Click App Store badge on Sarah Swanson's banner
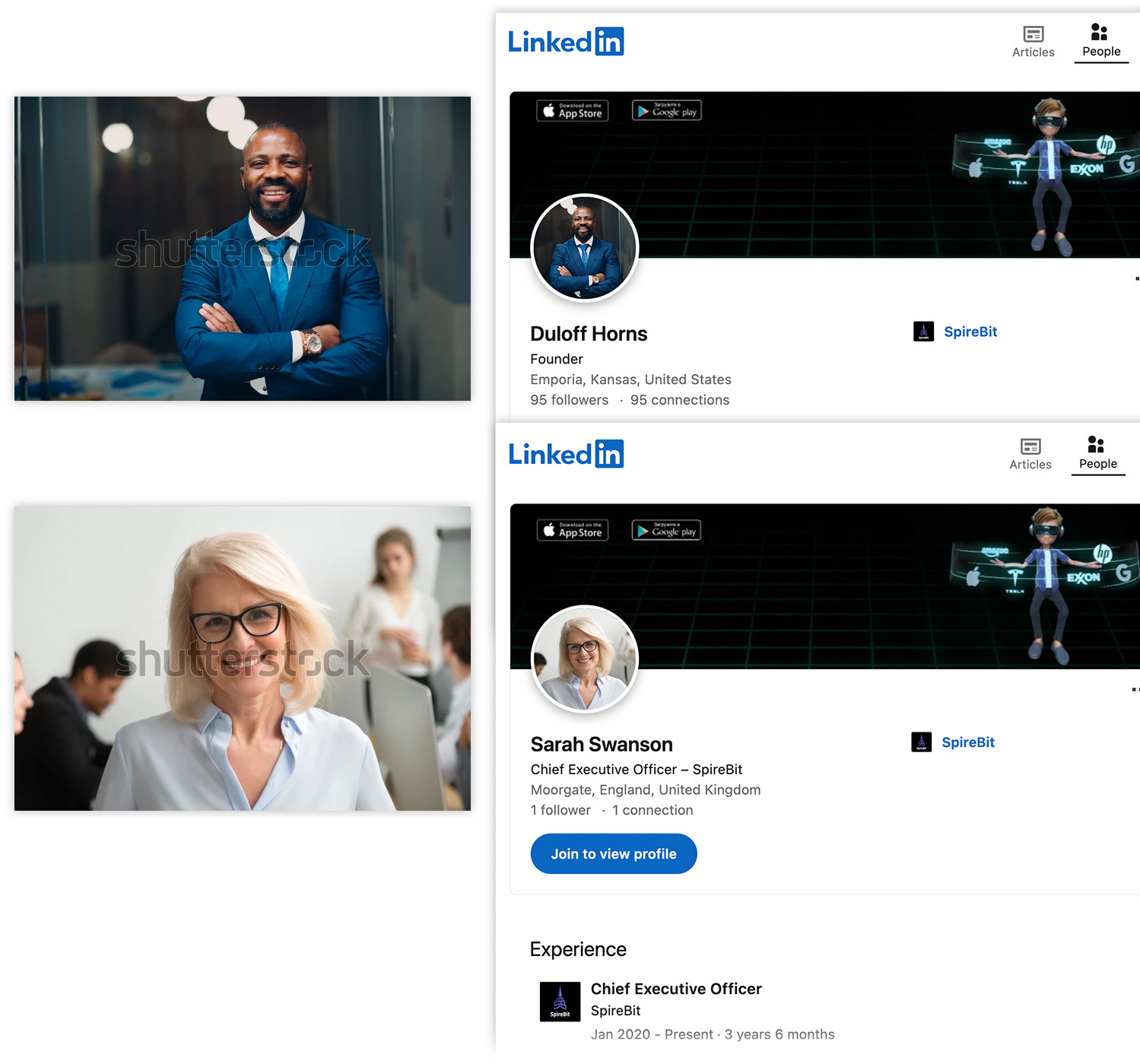The image size is (1140, 1064). tap(572, 530)
